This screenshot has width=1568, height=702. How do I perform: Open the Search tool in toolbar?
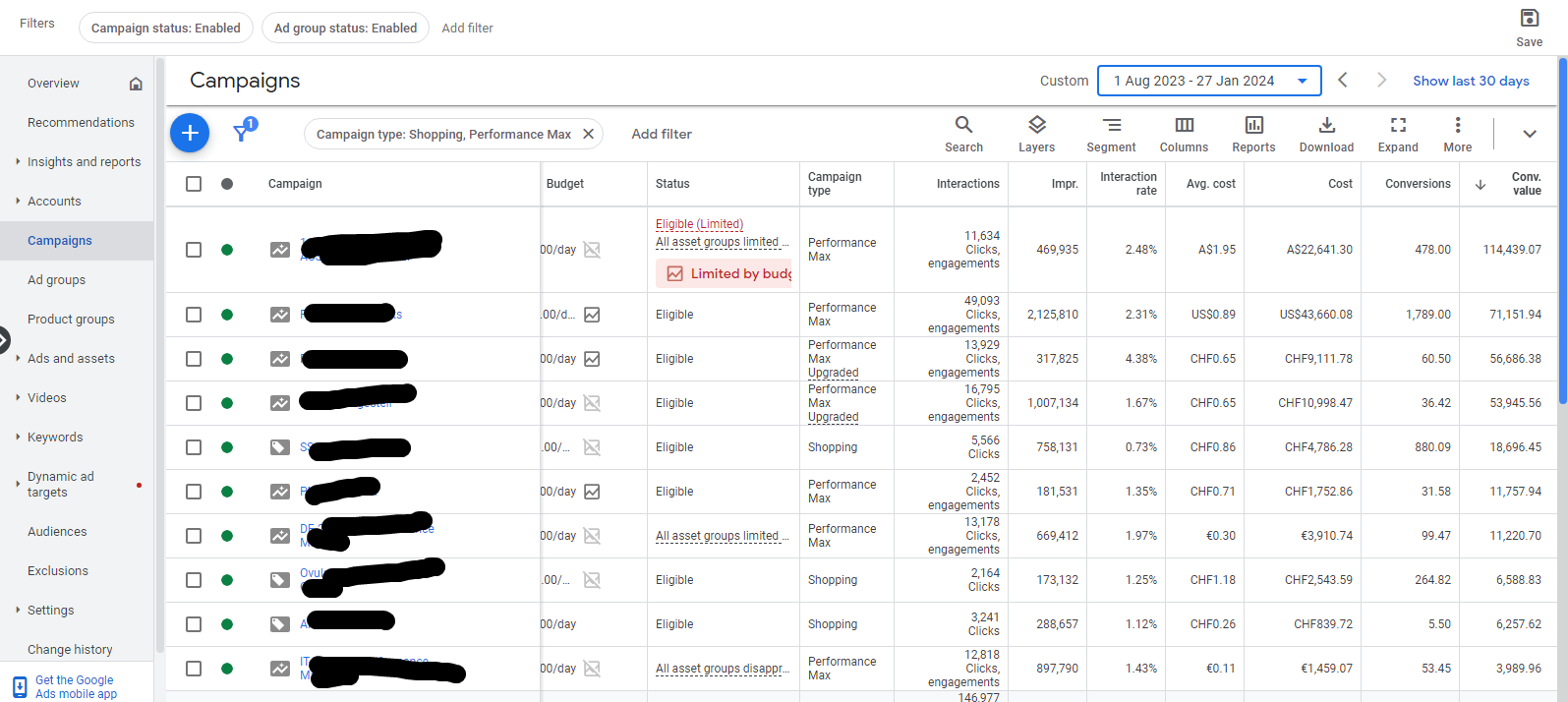pos(963,134)
